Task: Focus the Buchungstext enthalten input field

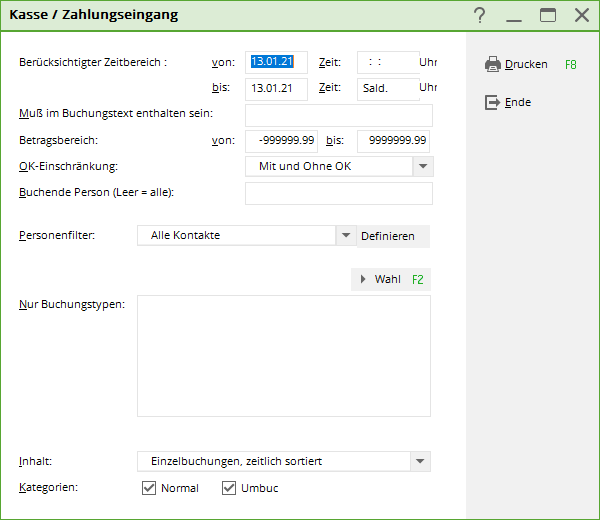Action: pos(339,115)
